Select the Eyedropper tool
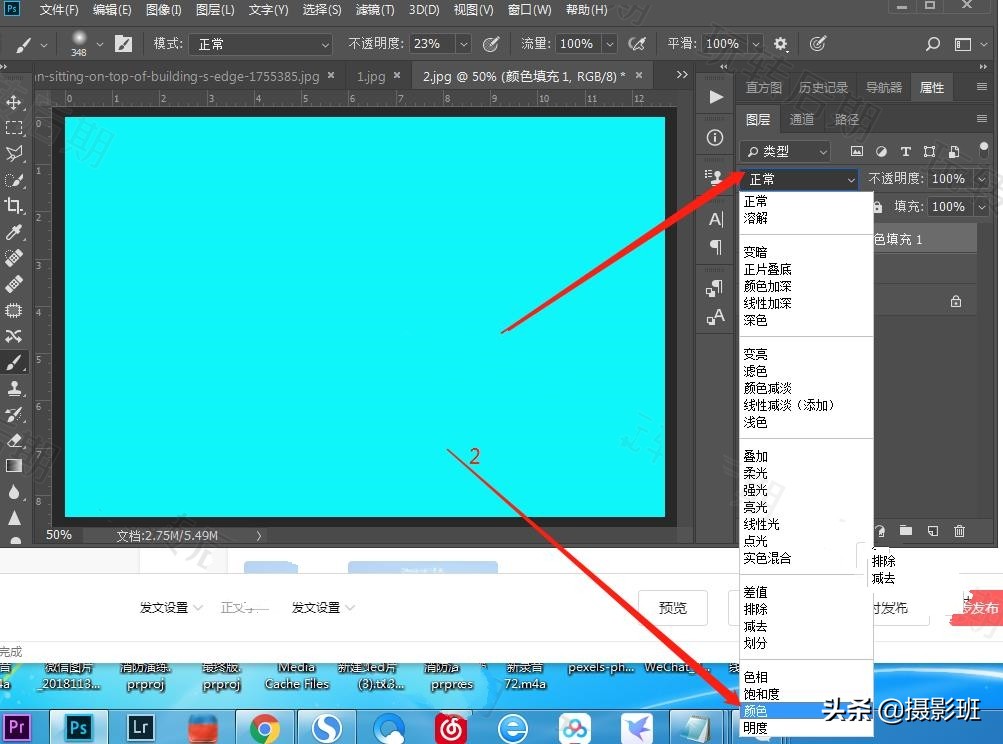1003x744 pixels. point(14,232)
